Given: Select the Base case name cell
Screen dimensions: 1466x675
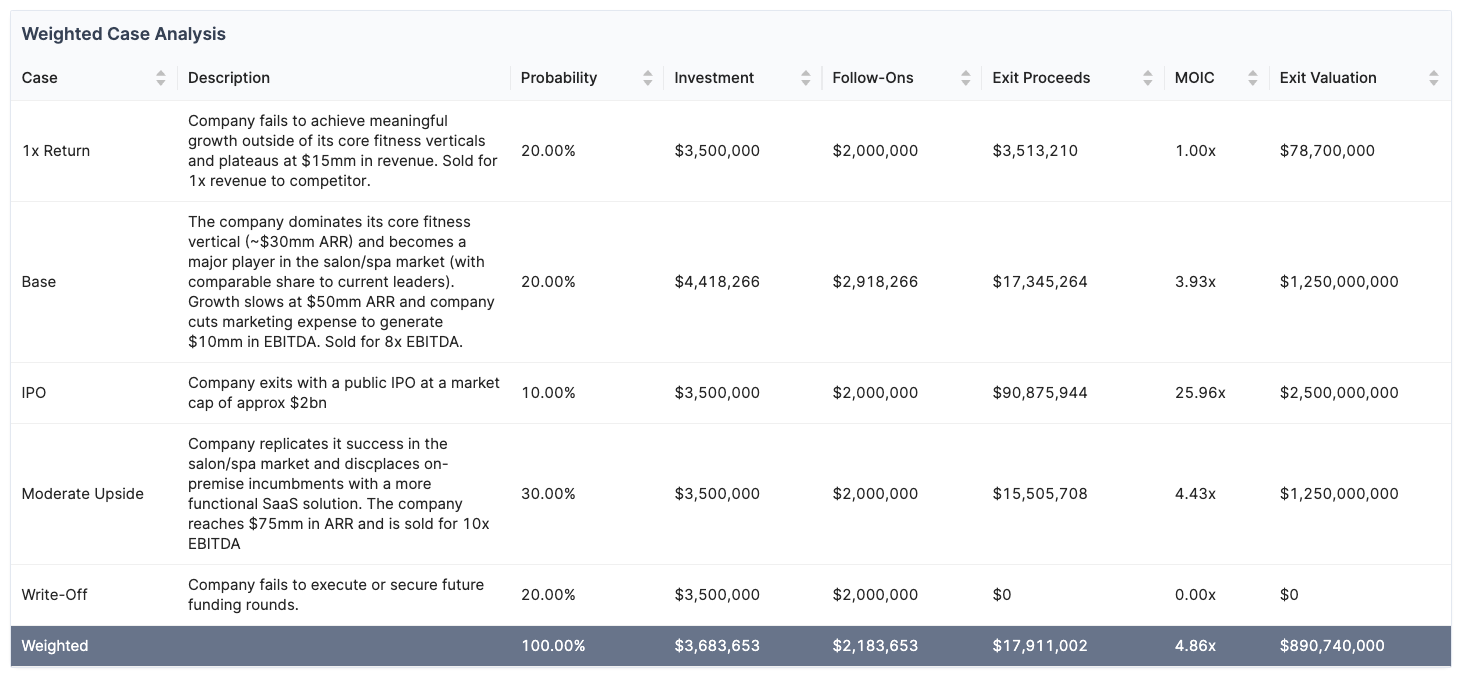Looking at the screenshot, I should tap(39, 282).
